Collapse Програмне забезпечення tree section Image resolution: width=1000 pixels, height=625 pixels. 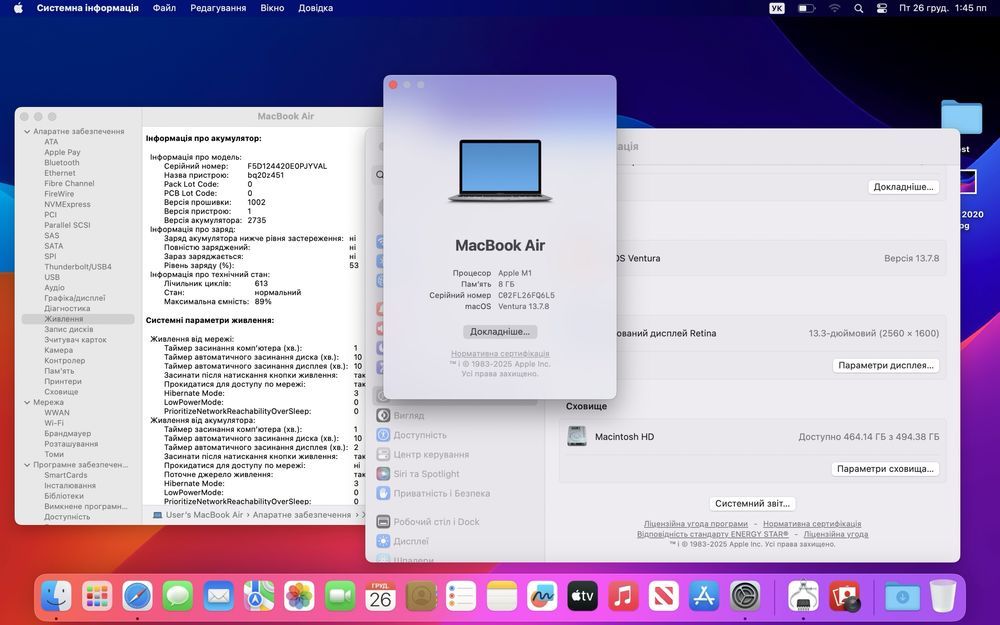click(27, 465)
